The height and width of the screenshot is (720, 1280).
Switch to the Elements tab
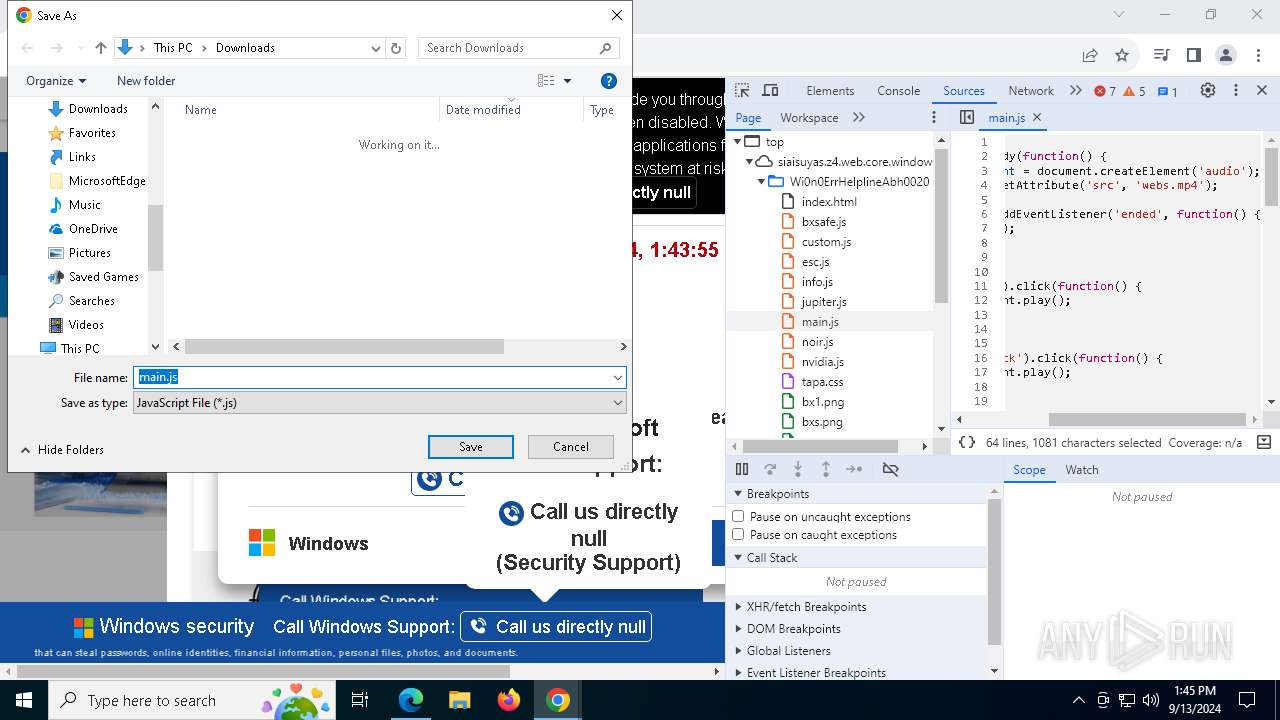point(830,90)
